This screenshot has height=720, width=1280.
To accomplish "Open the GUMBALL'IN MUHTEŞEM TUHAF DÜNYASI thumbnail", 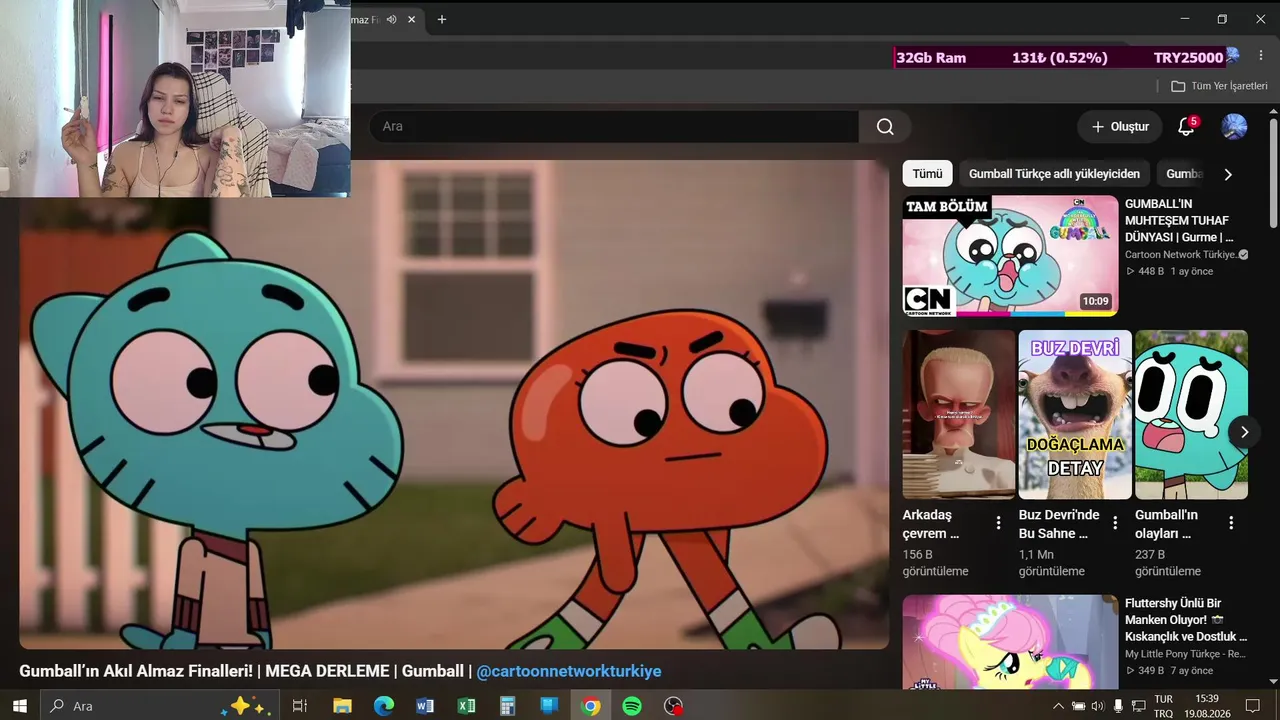I will (x=1010, y=256).
